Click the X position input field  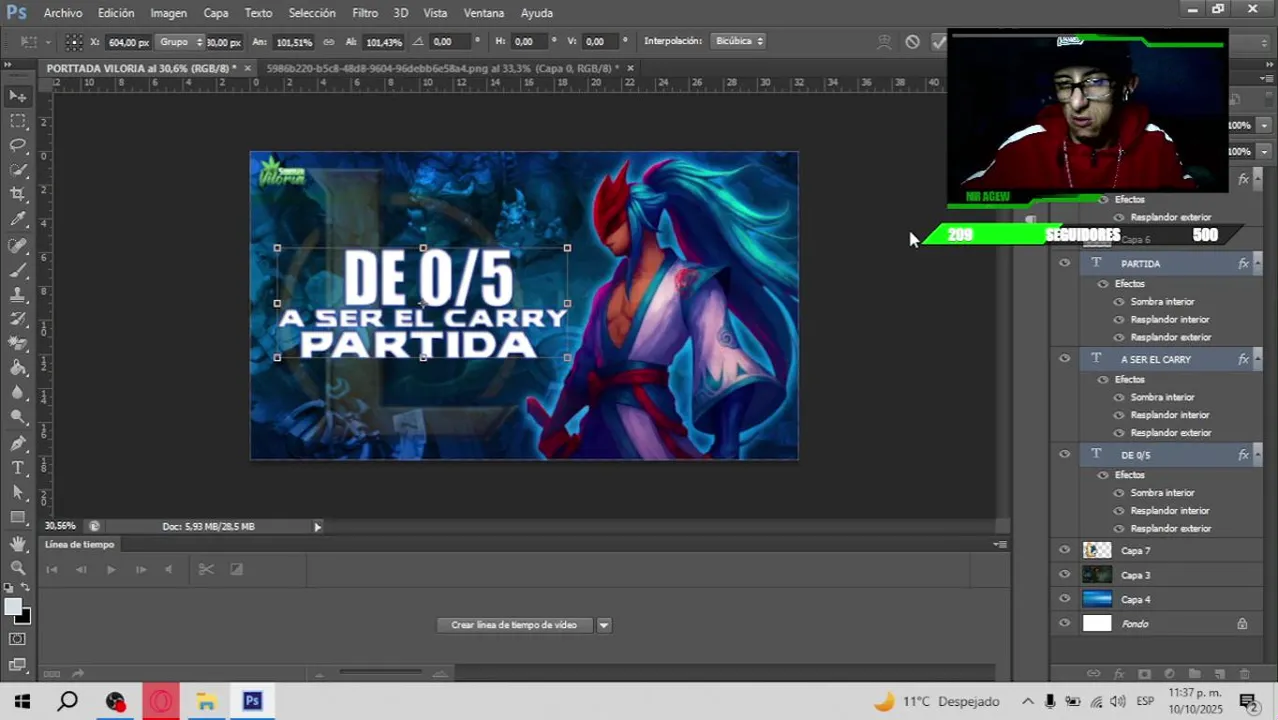pos(128,42)
